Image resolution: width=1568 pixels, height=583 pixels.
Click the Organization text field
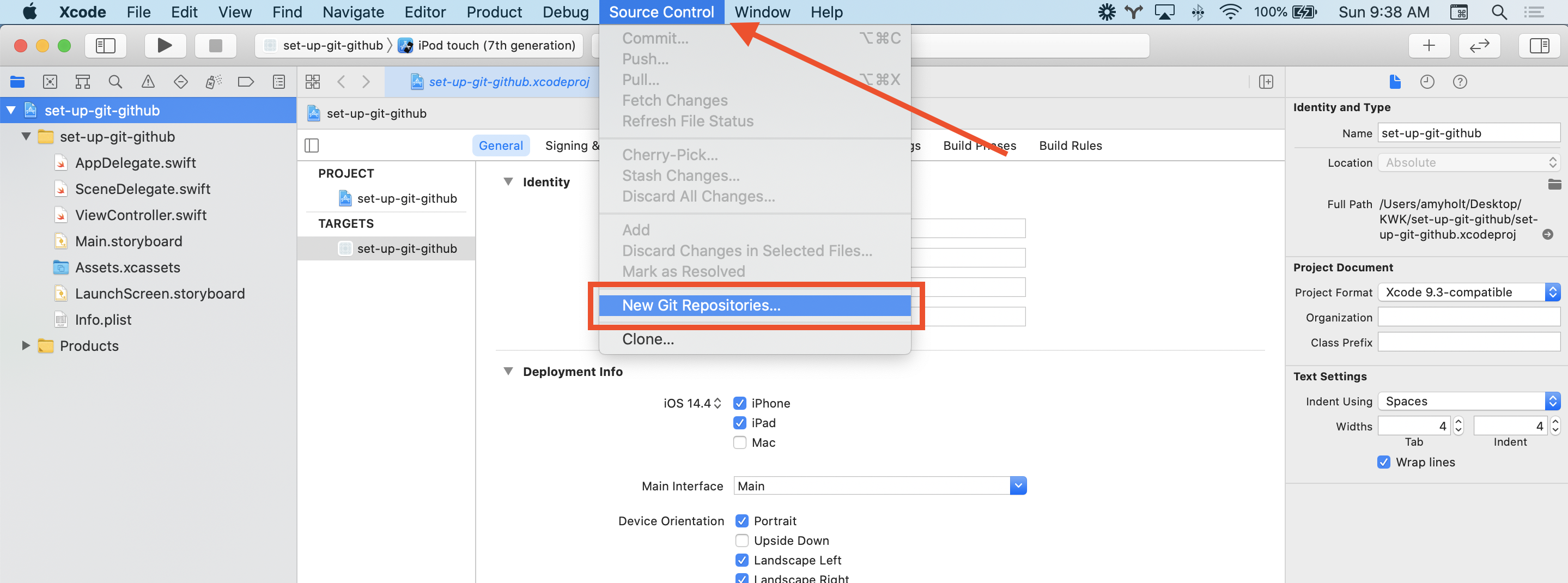point(1469,317)
